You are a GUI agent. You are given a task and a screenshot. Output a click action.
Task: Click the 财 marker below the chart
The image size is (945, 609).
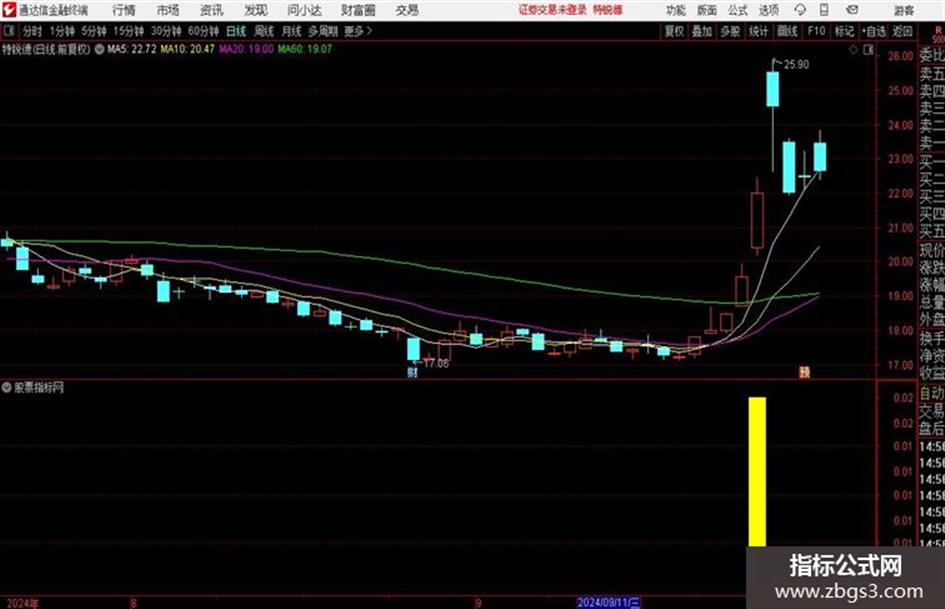pos(412,372)
